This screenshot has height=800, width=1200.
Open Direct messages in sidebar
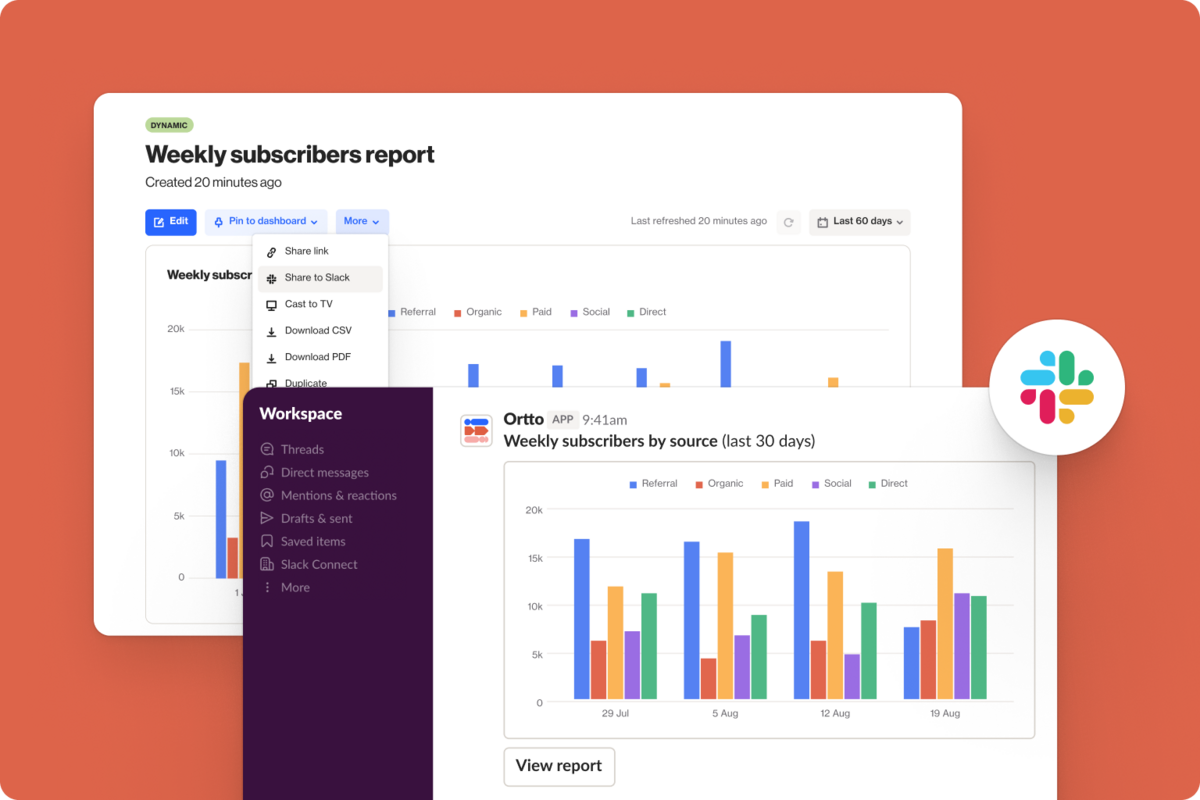(x=324, y=473)
